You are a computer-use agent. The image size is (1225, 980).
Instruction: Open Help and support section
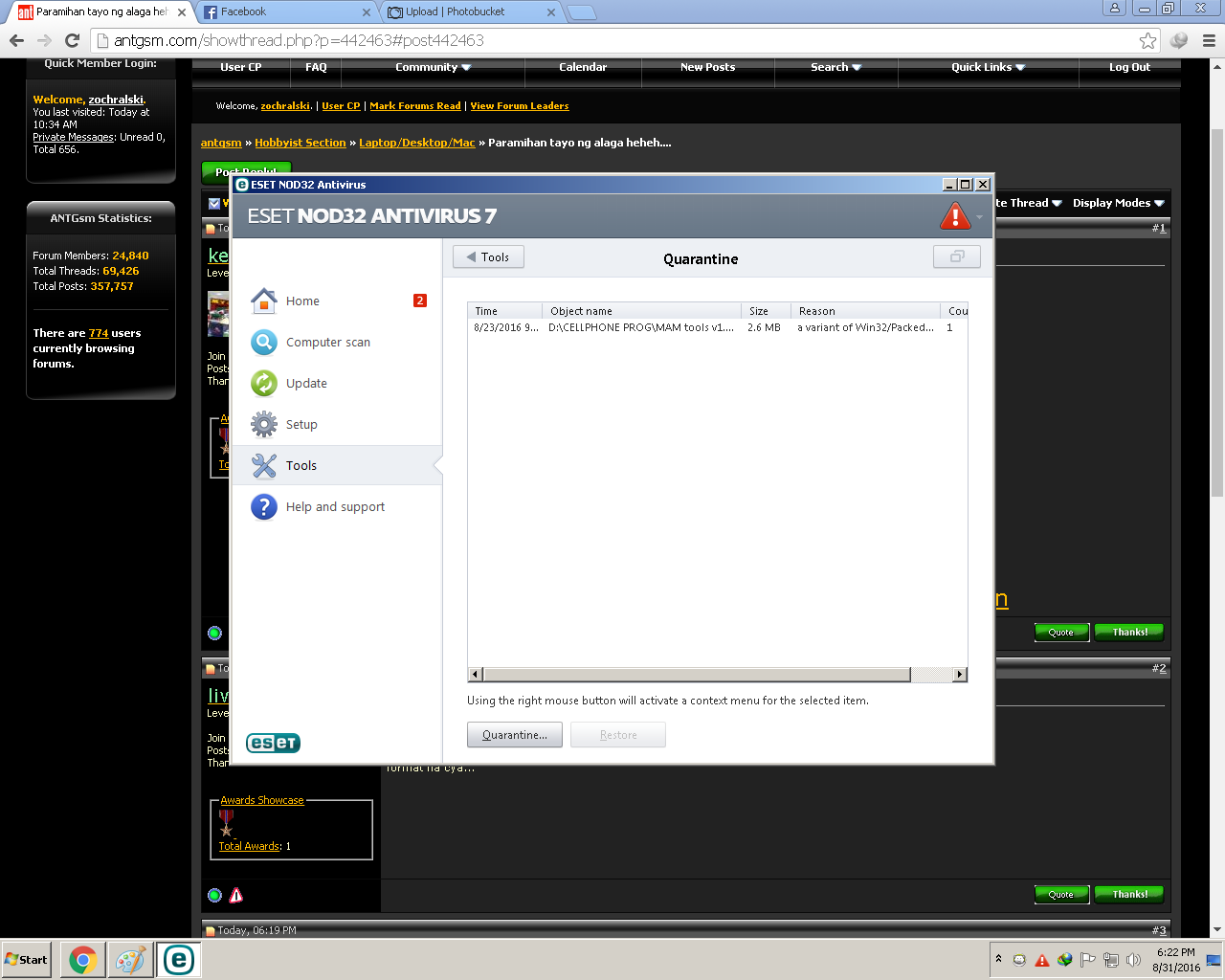pyautogui.click(x=334, y=507)
